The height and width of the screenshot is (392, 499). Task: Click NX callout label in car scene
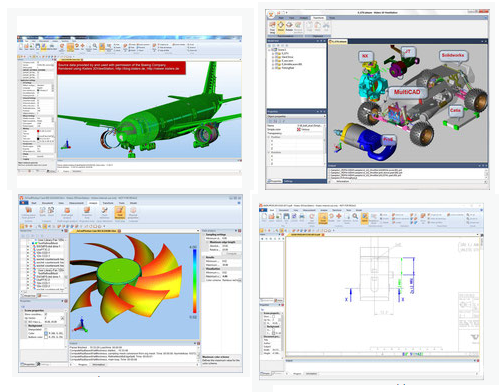[365, 56]
